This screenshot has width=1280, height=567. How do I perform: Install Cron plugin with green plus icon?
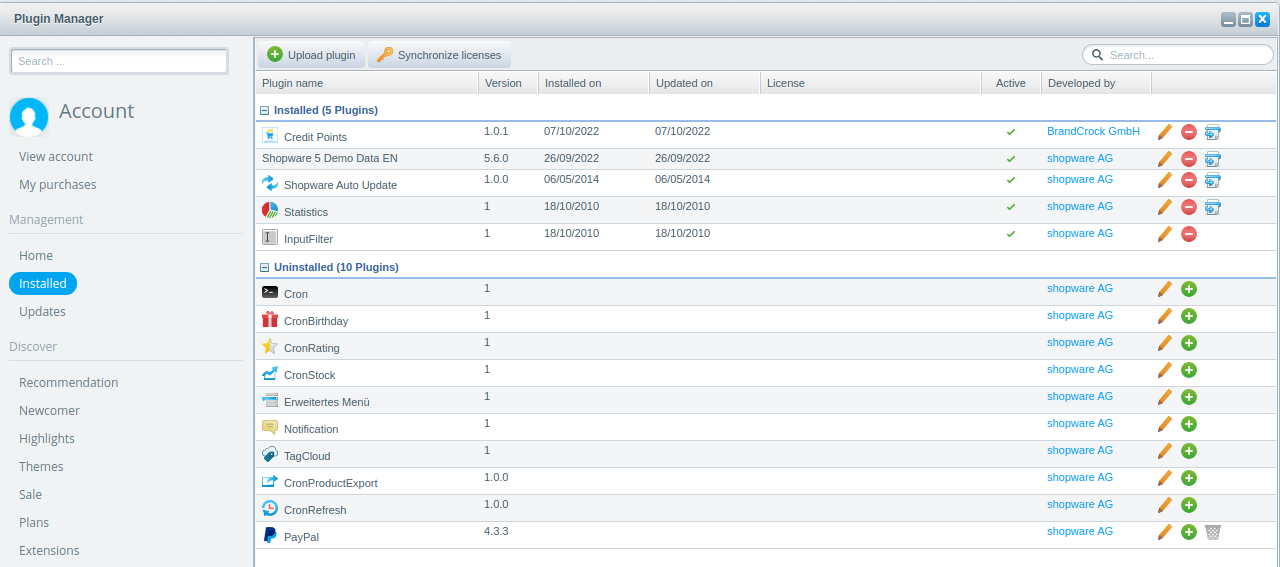(x=1189, y=289)
